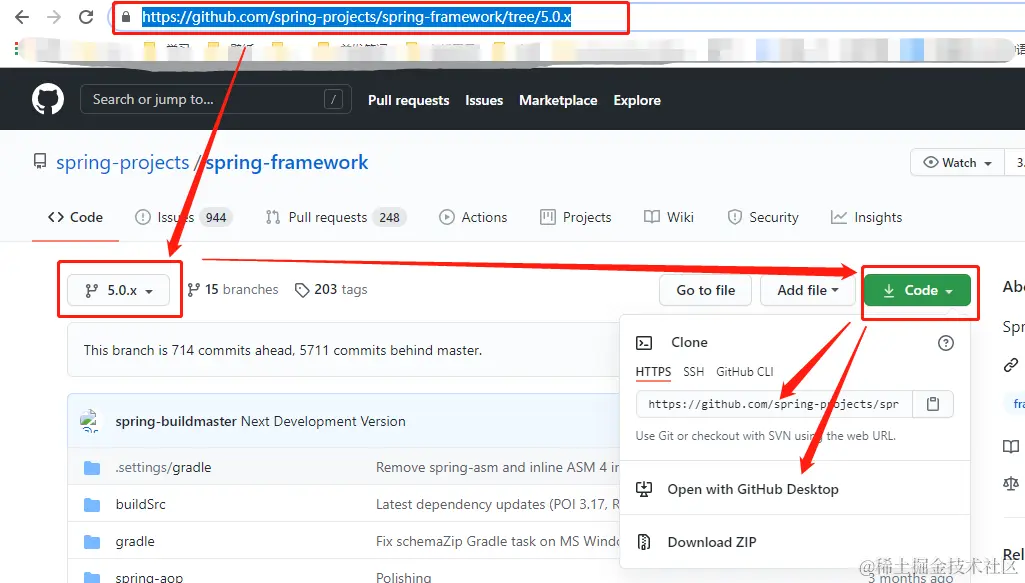The height and width of the screenshot is (583, 1025).
Task: Click the clone URL text field
Action: coord(774,404)
